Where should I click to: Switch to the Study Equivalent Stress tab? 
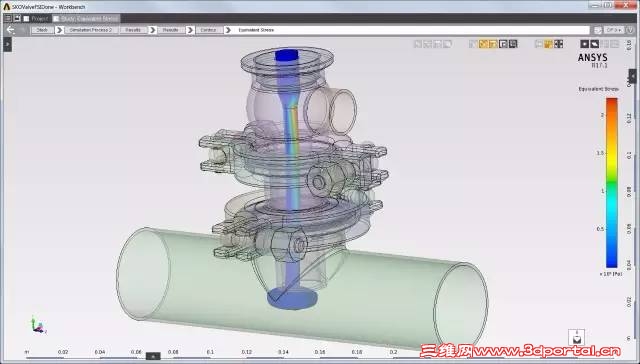[86, 19]
